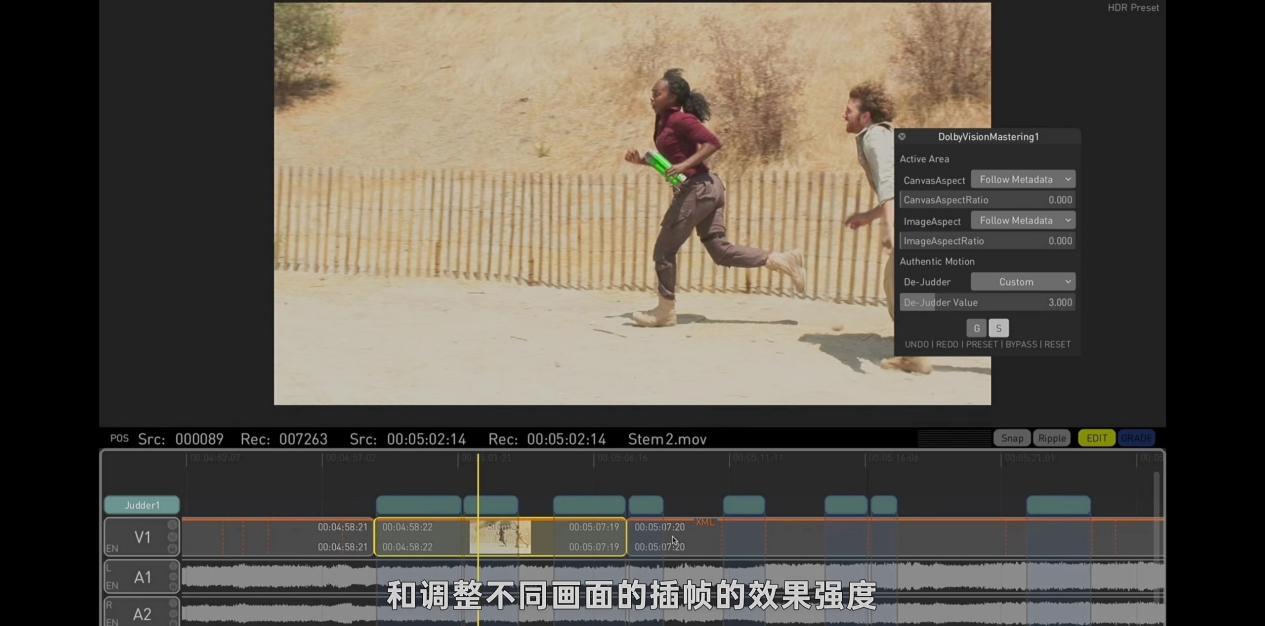
Task: Toggle the Snap button
Action: point(1012,438)
